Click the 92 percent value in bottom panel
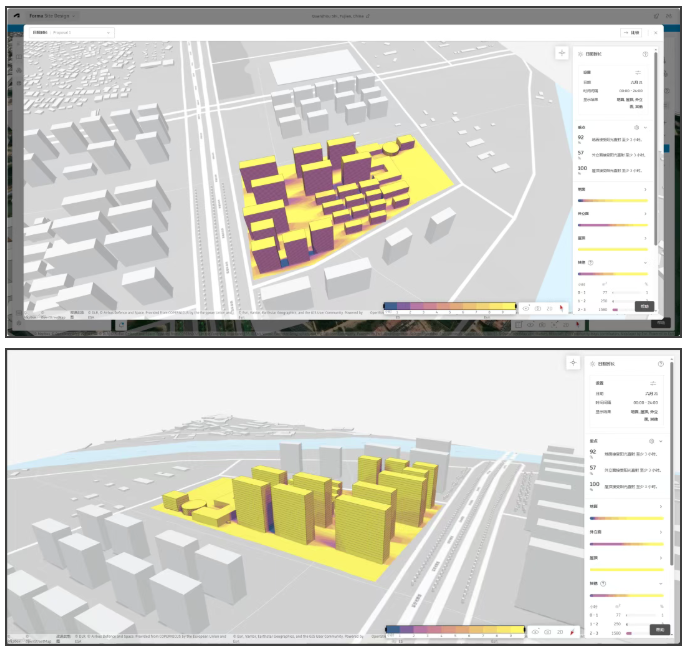Screen dimensions: 688x649 (593, 452)
